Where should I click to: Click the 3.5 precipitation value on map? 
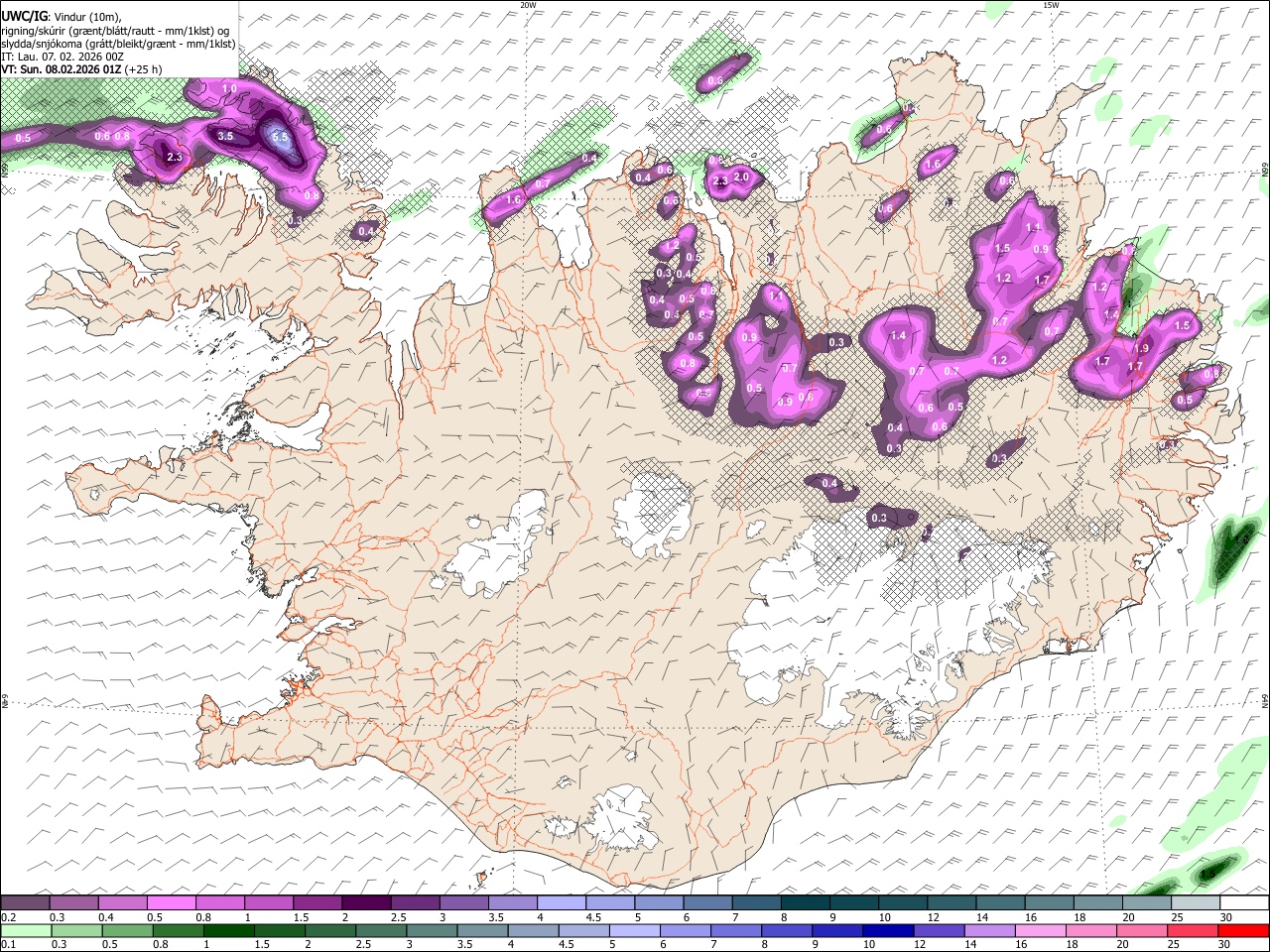pyautogui.click(x=225, y=136)
